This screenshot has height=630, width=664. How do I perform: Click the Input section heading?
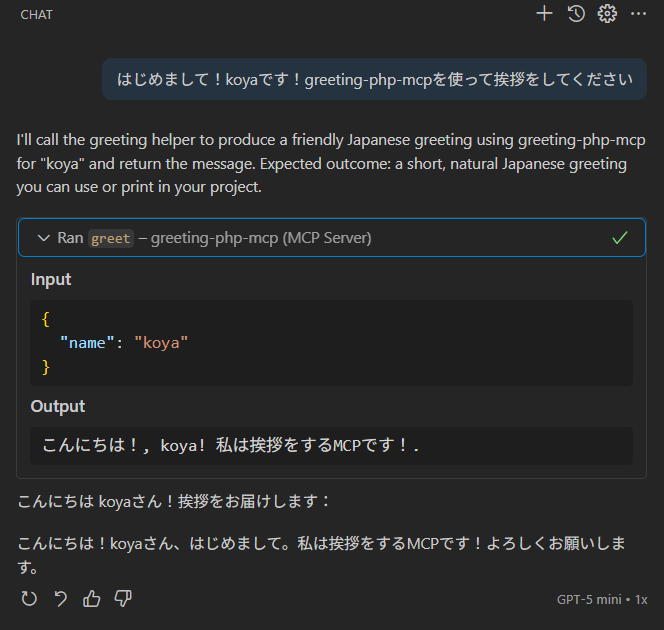(x=51, y=279)
